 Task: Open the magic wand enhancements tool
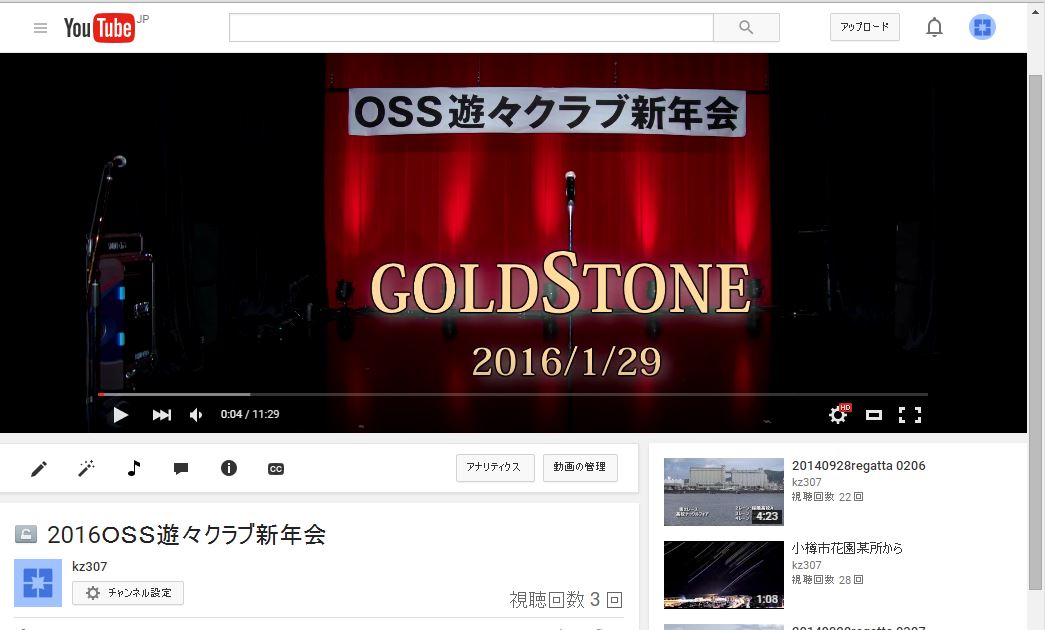87,468
